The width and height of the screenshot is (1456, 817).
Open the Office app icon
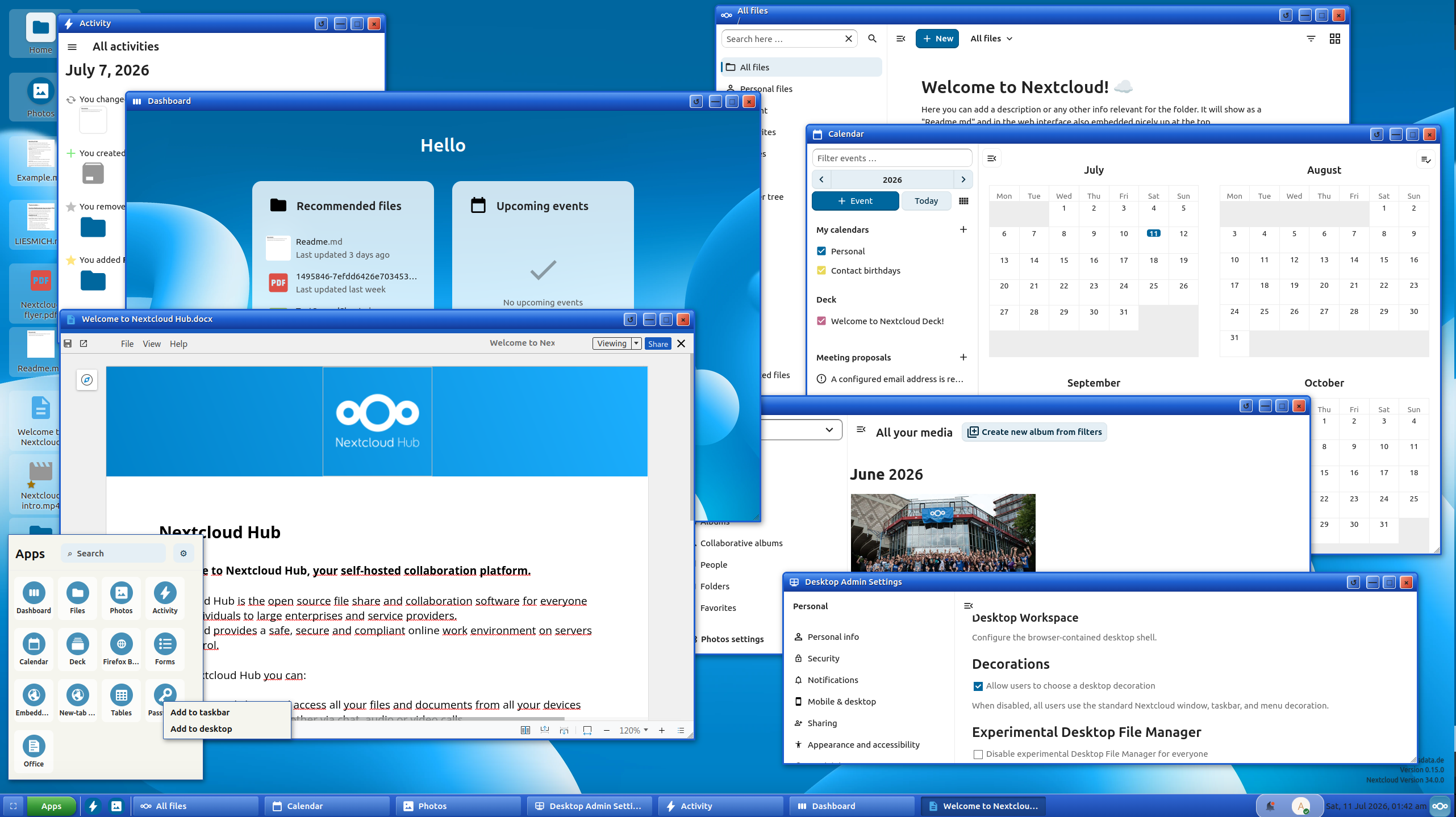coord(34,751)
